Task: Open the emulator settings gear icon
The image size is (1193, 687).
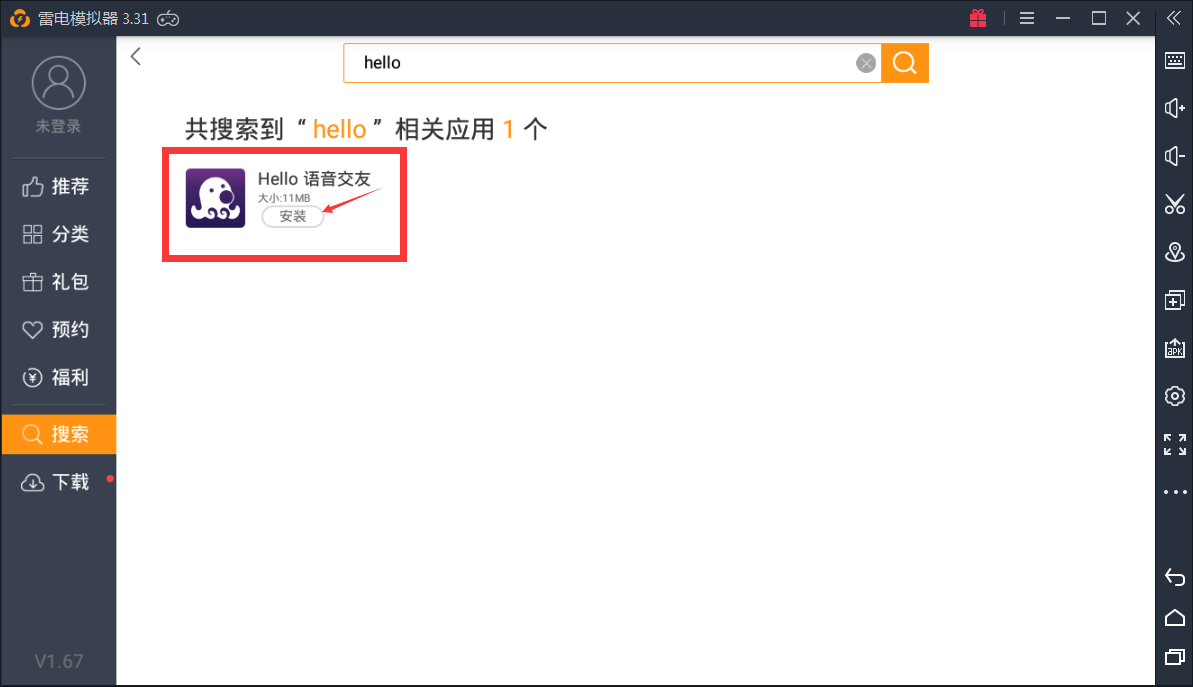Action: coord(1174,395)
